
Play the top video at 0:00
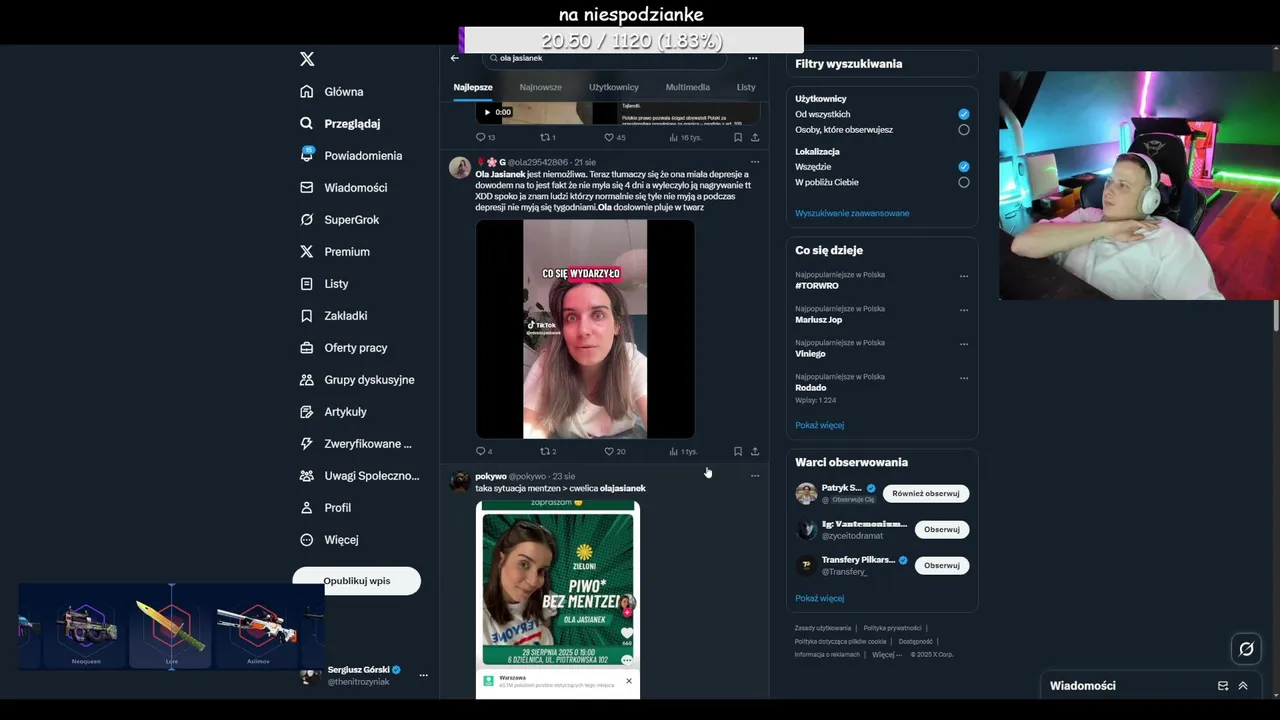[x=488, y=112]
